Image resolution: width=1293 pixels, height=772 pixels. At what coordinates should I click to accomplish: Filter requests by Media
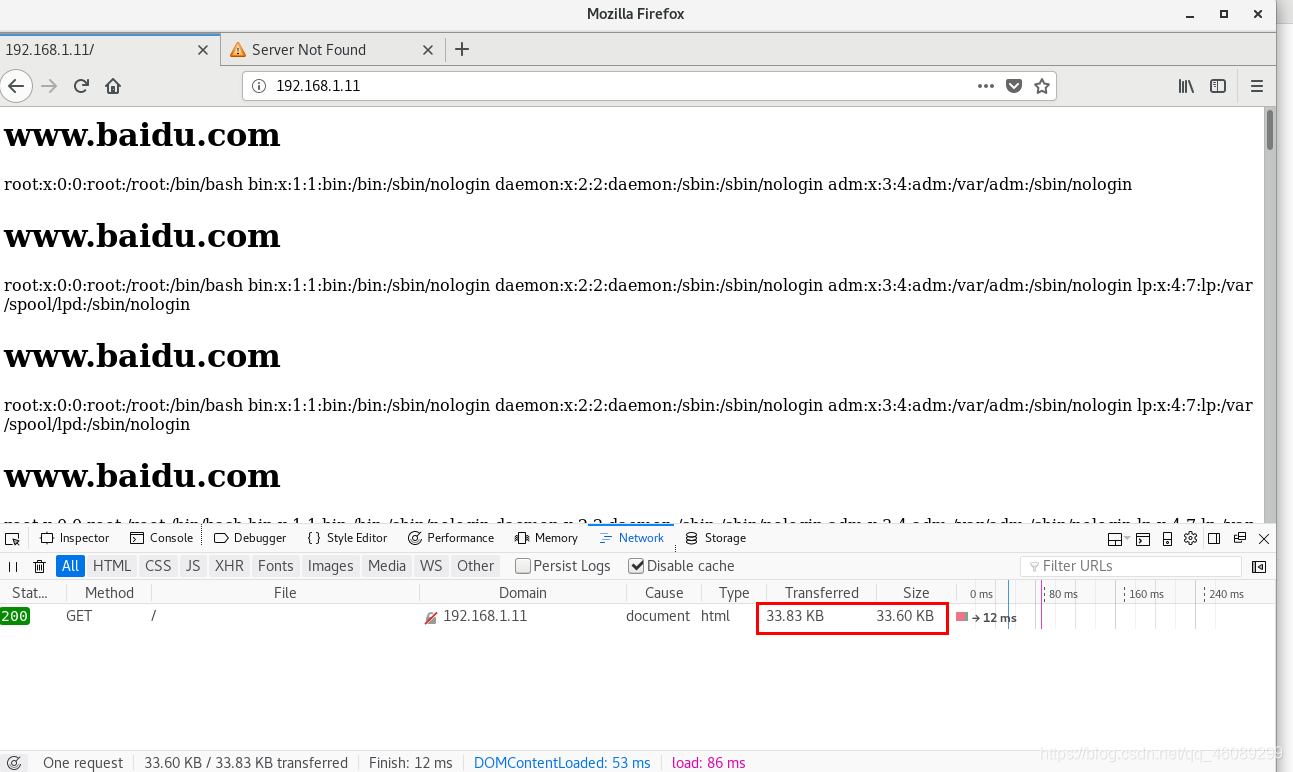coord(387,566)
